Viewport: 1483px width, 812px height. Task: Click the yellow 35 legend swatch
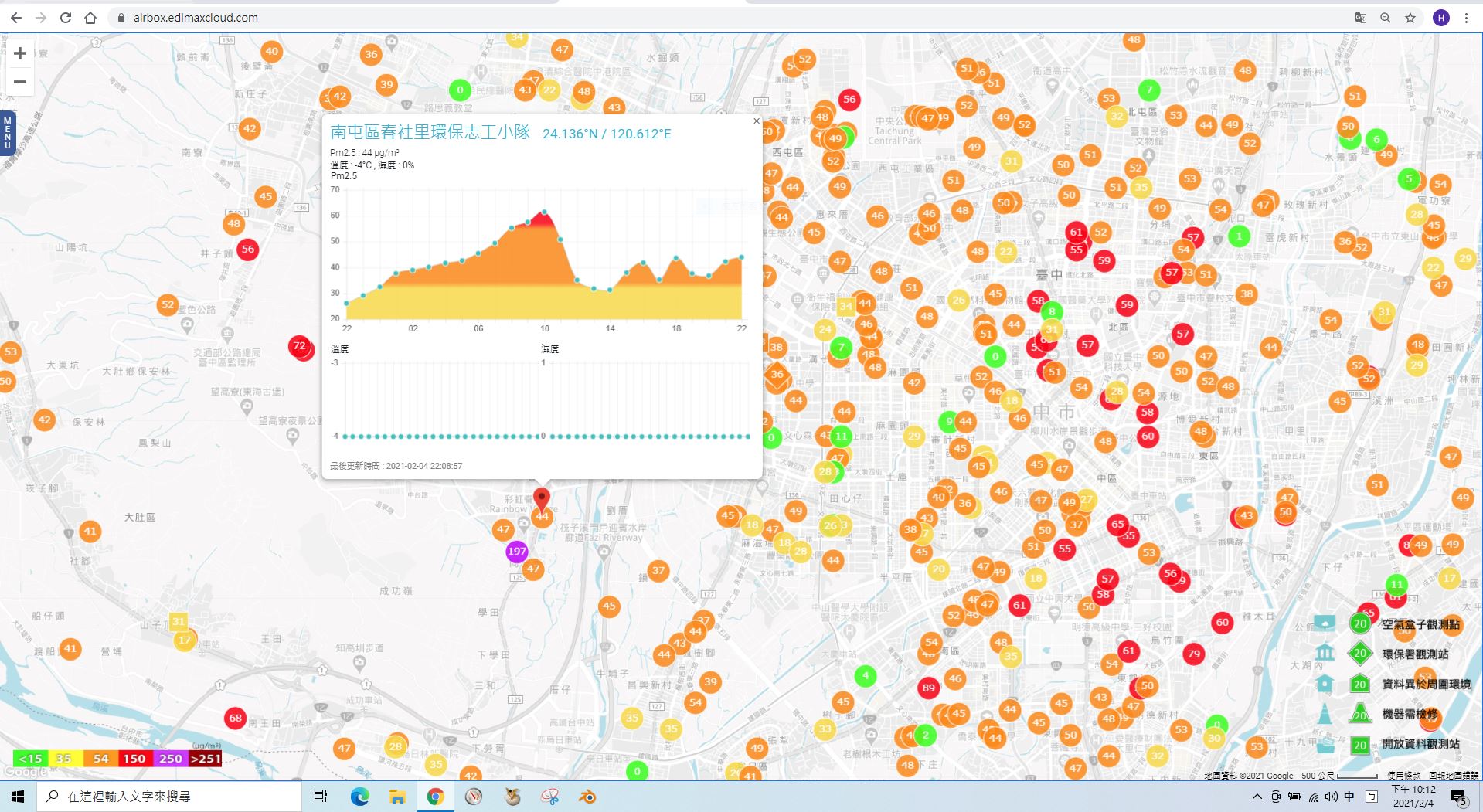65,759
